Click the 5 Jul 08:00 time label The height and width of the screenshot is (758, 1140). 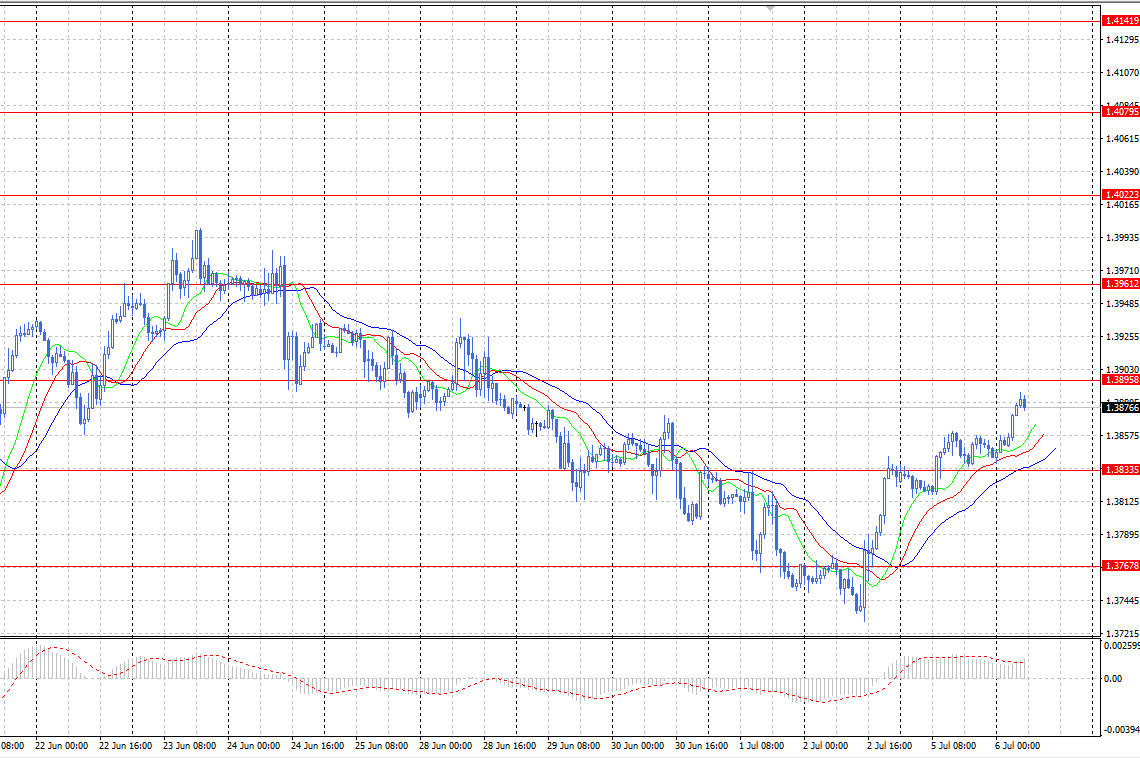[x=954, y=746]
